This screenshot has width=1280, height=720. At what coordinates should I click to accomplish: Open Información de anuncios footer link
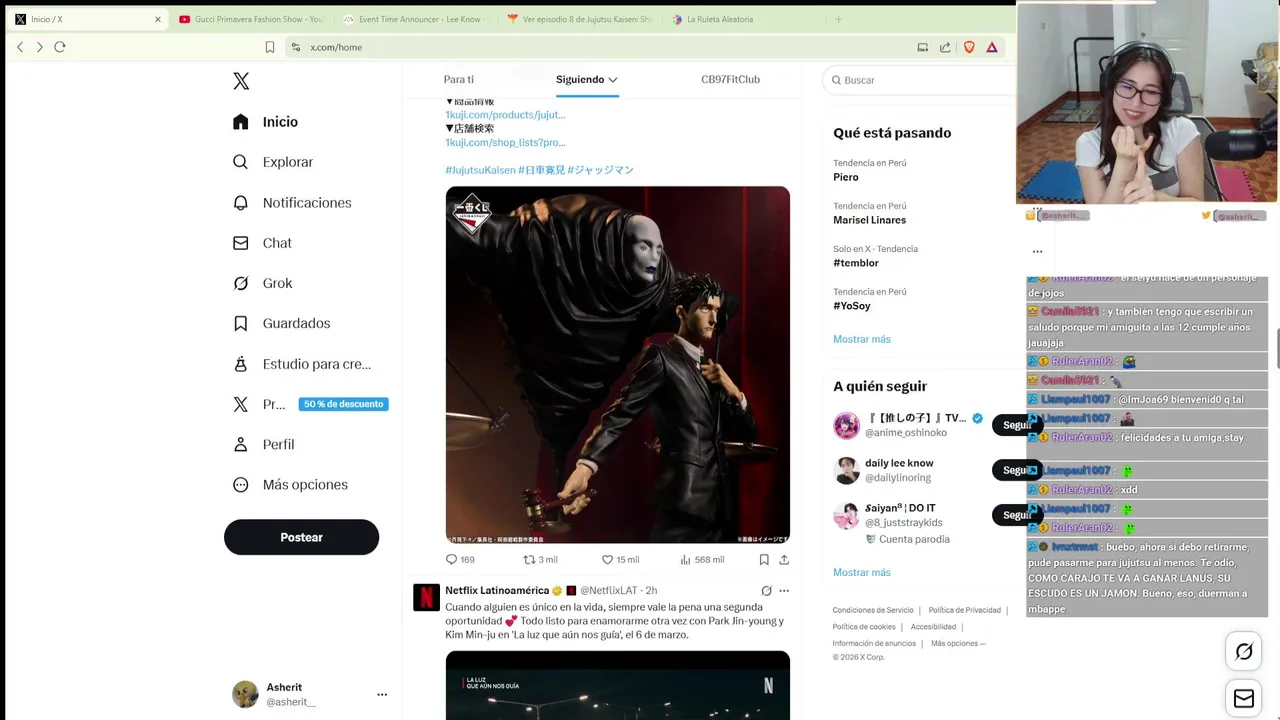[x=874, y=643]
